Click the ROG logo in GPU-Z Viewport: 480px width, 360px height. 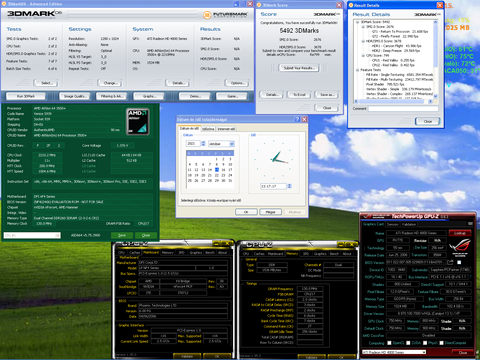point(460,248)
